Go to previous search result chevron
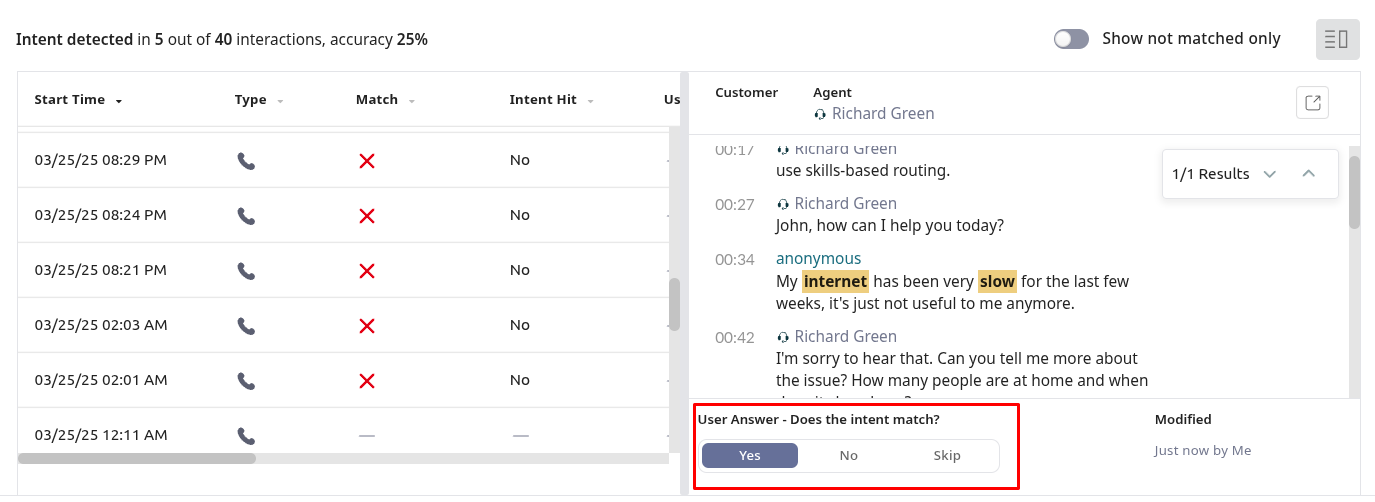 [1308, 174]
